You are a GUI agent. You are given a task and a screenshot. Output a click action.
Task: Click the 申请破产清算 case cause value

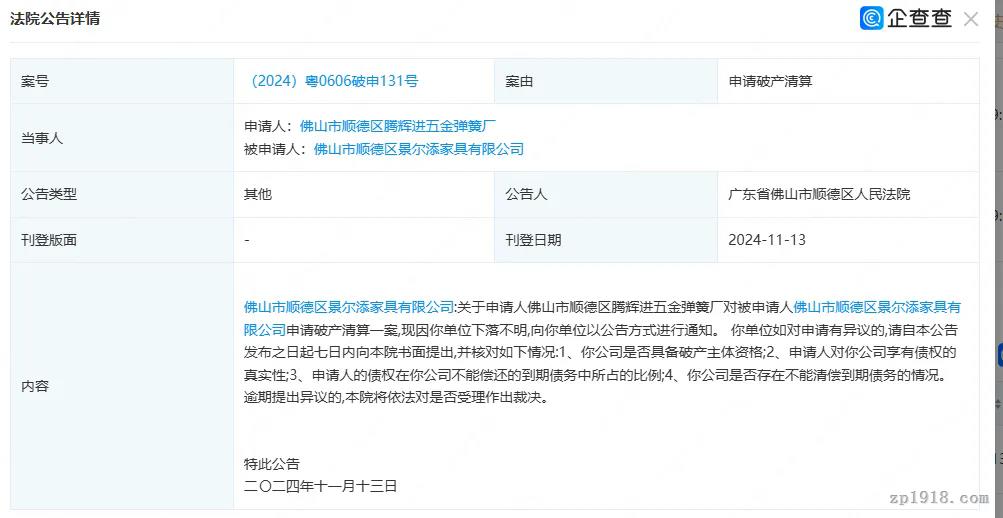click(x=770, y=81)
